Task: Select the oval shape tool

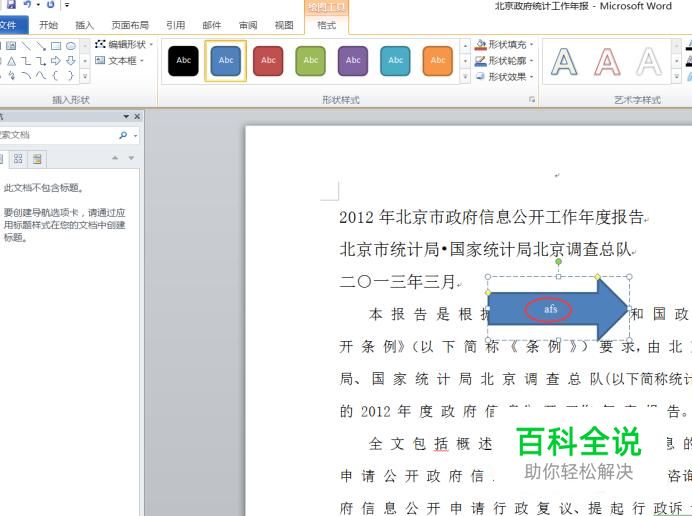Action: [x=71, y=45]
